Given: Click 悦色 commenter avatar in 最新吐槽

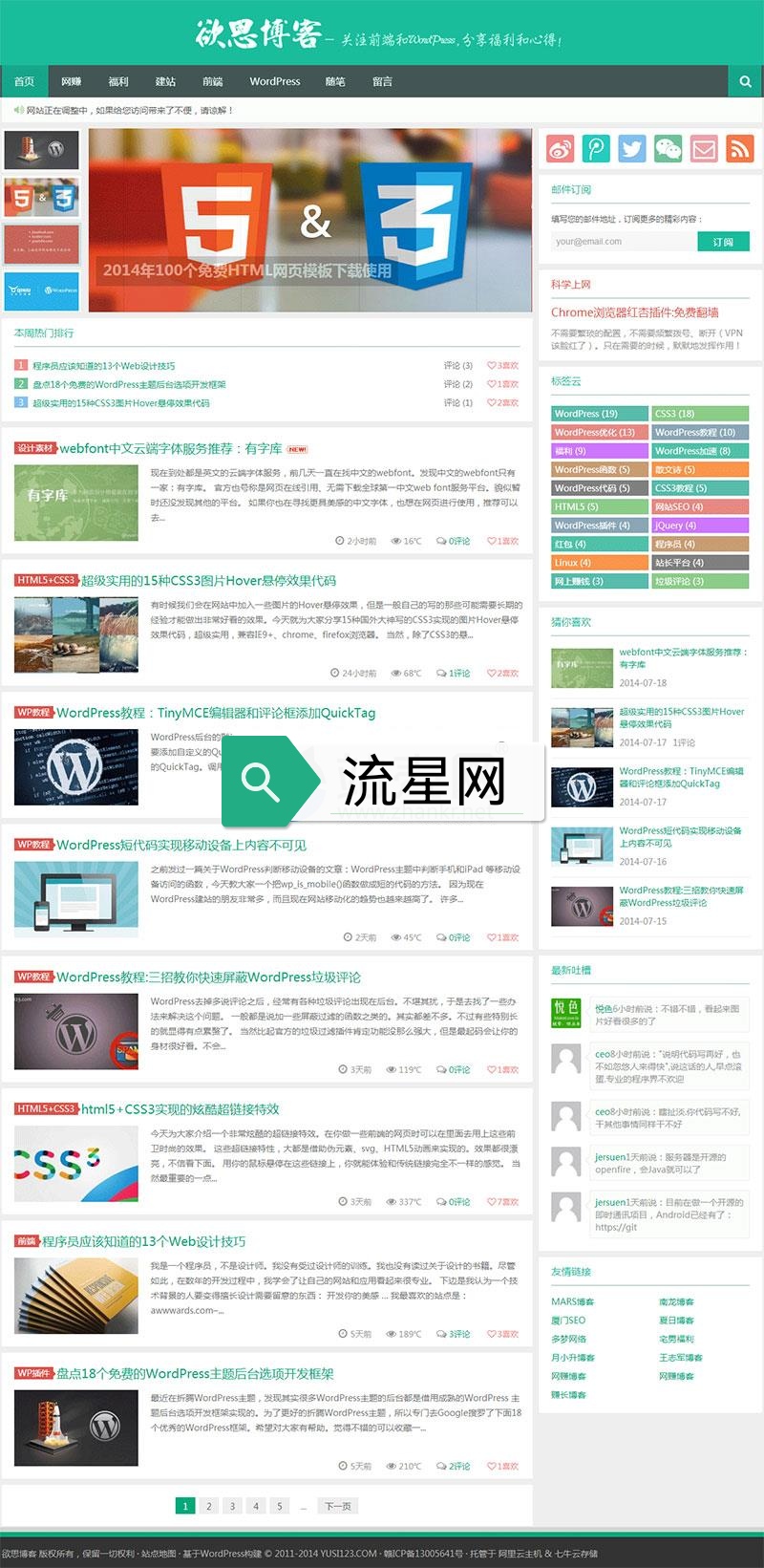Looking at the screenshot, I should [x=566, y=1014].
